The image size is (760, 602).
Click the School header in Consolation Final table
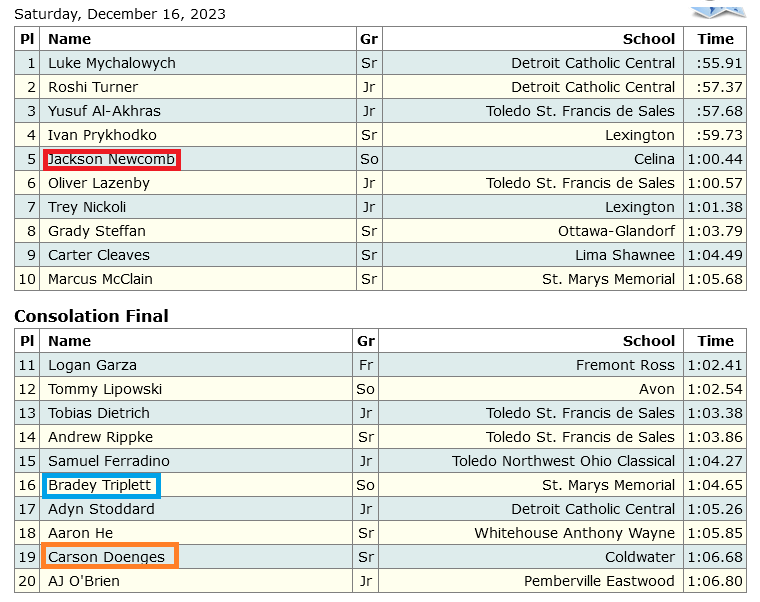point(648,341)
